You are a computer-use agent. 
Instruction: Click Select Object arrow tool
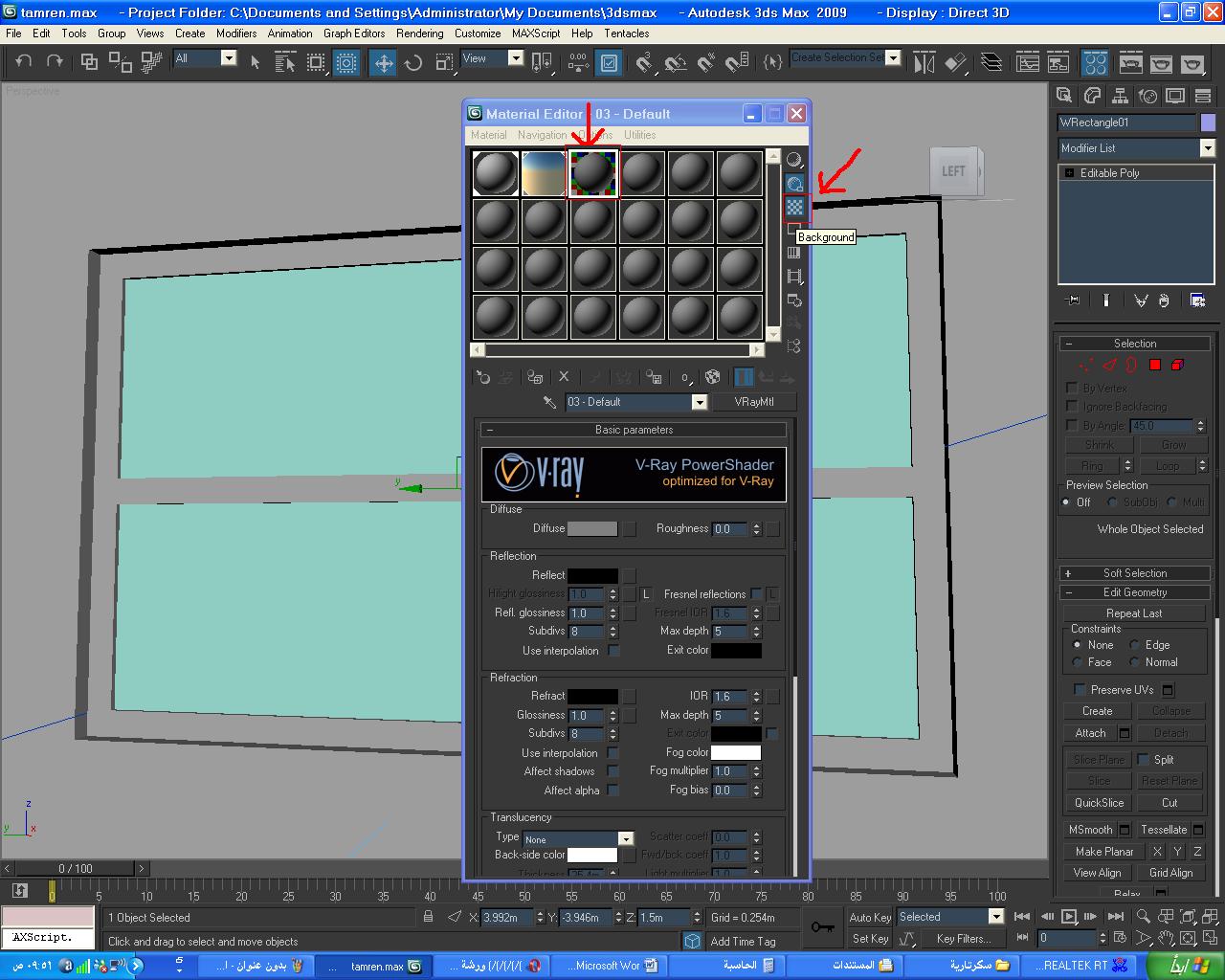(255, 63)
